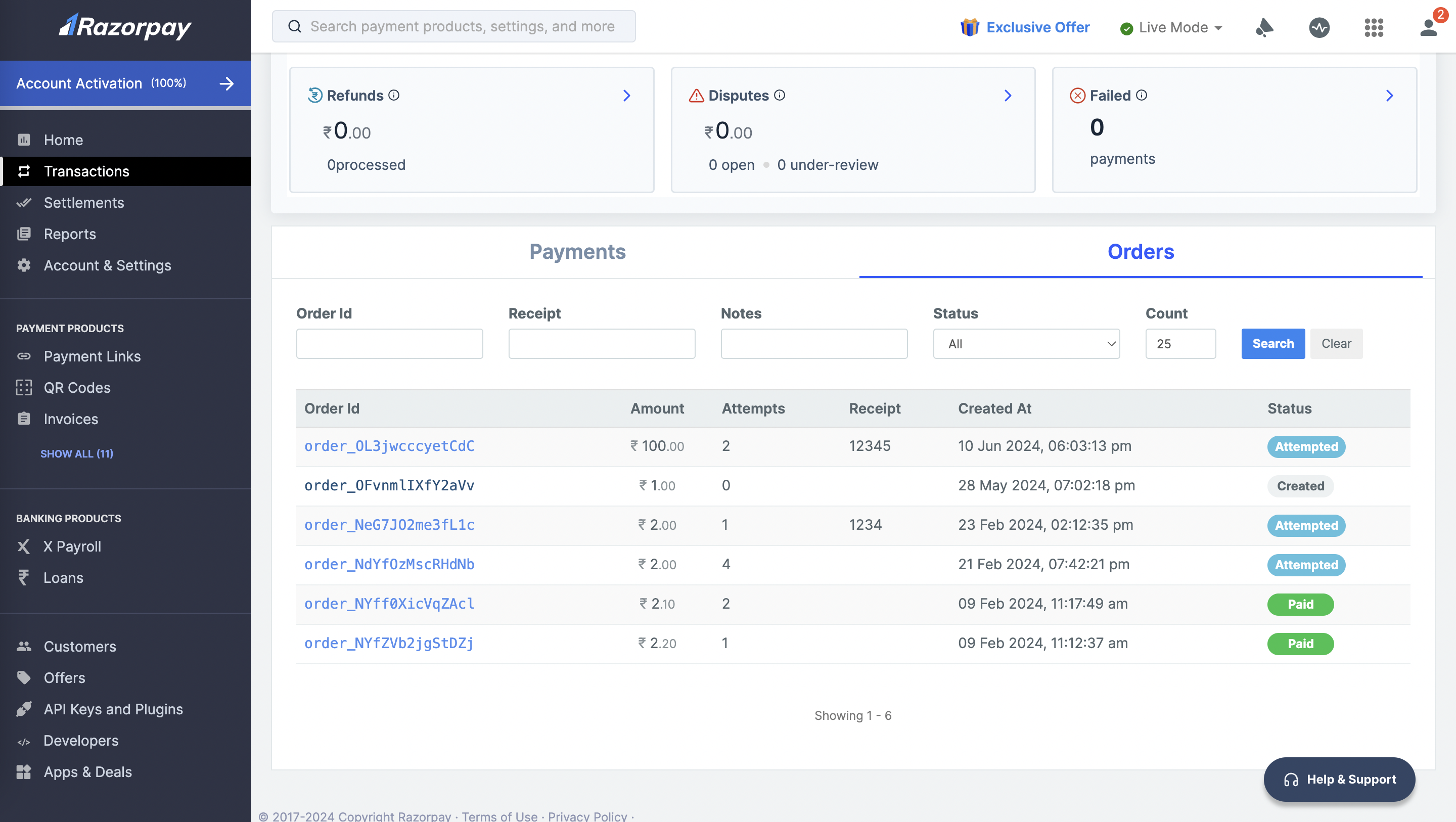Click the Apps & Deals icon
Viewport: 1456px width, 822px height.
(24, 771)
